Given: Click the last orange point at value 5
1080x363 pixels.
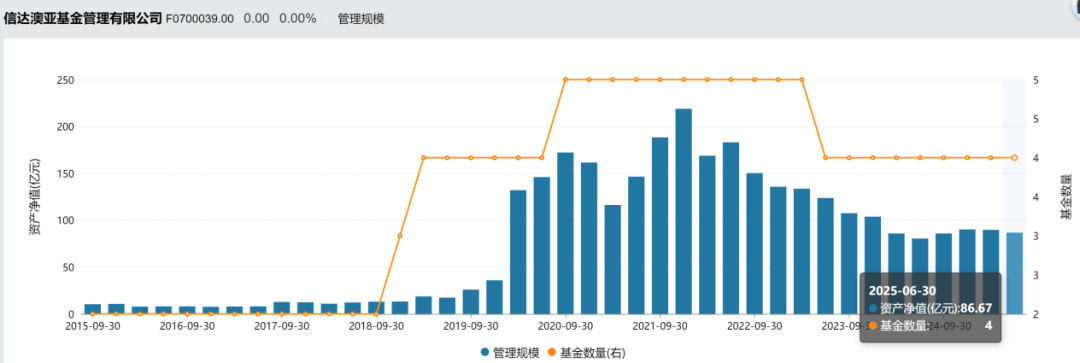Looking at the screenshot, I should 801,80.
